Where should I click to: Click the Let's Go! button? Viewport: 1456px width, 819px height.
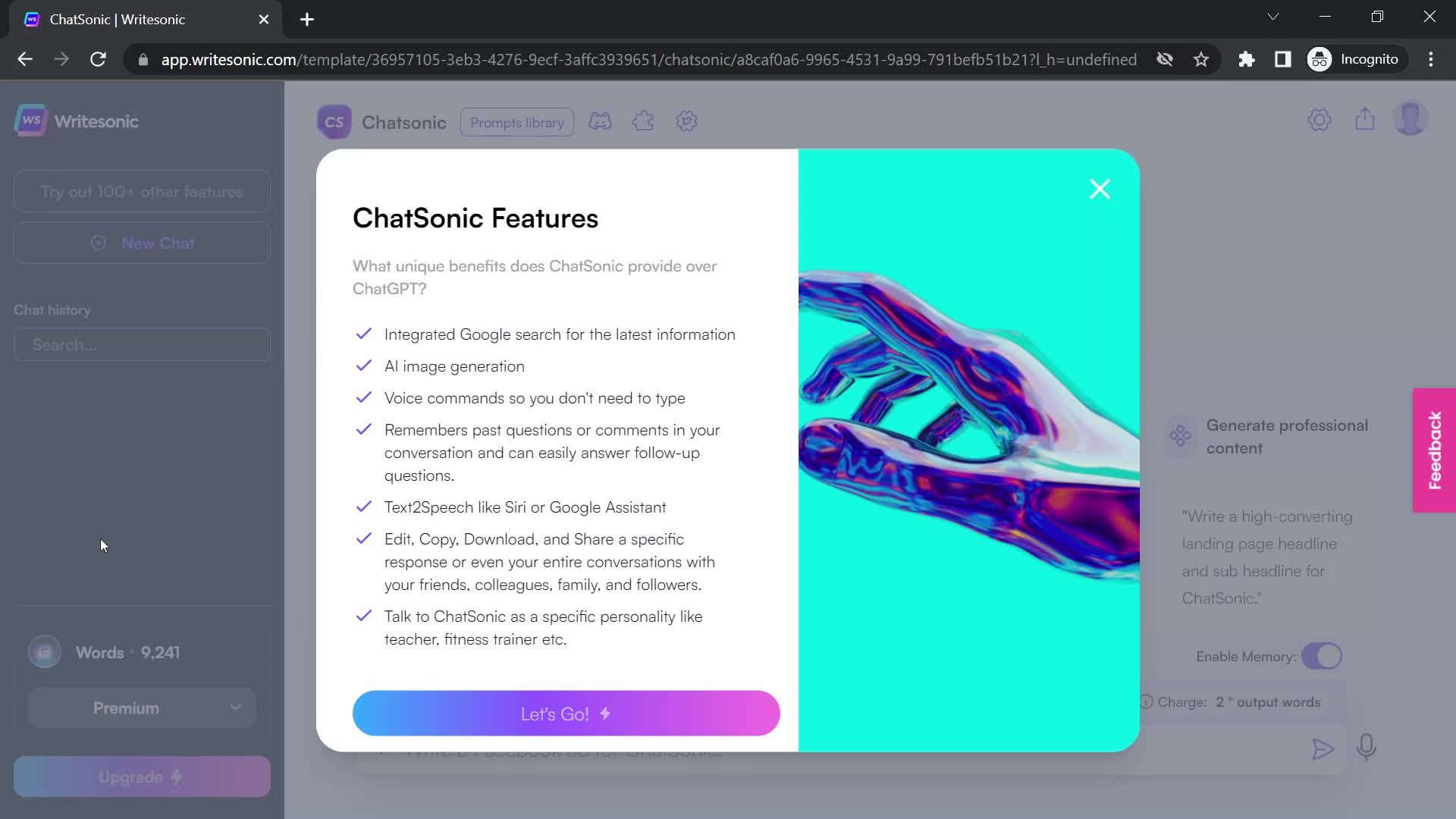566,713
